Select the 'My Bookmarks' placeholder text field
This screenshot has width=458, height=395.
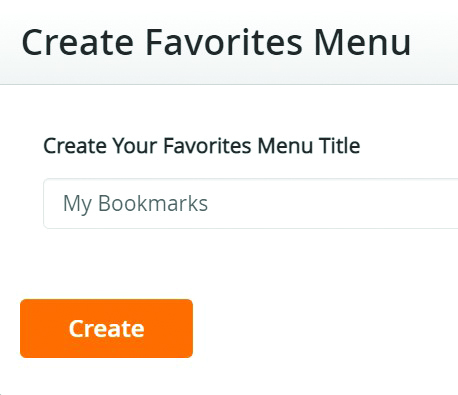[251, 203]
